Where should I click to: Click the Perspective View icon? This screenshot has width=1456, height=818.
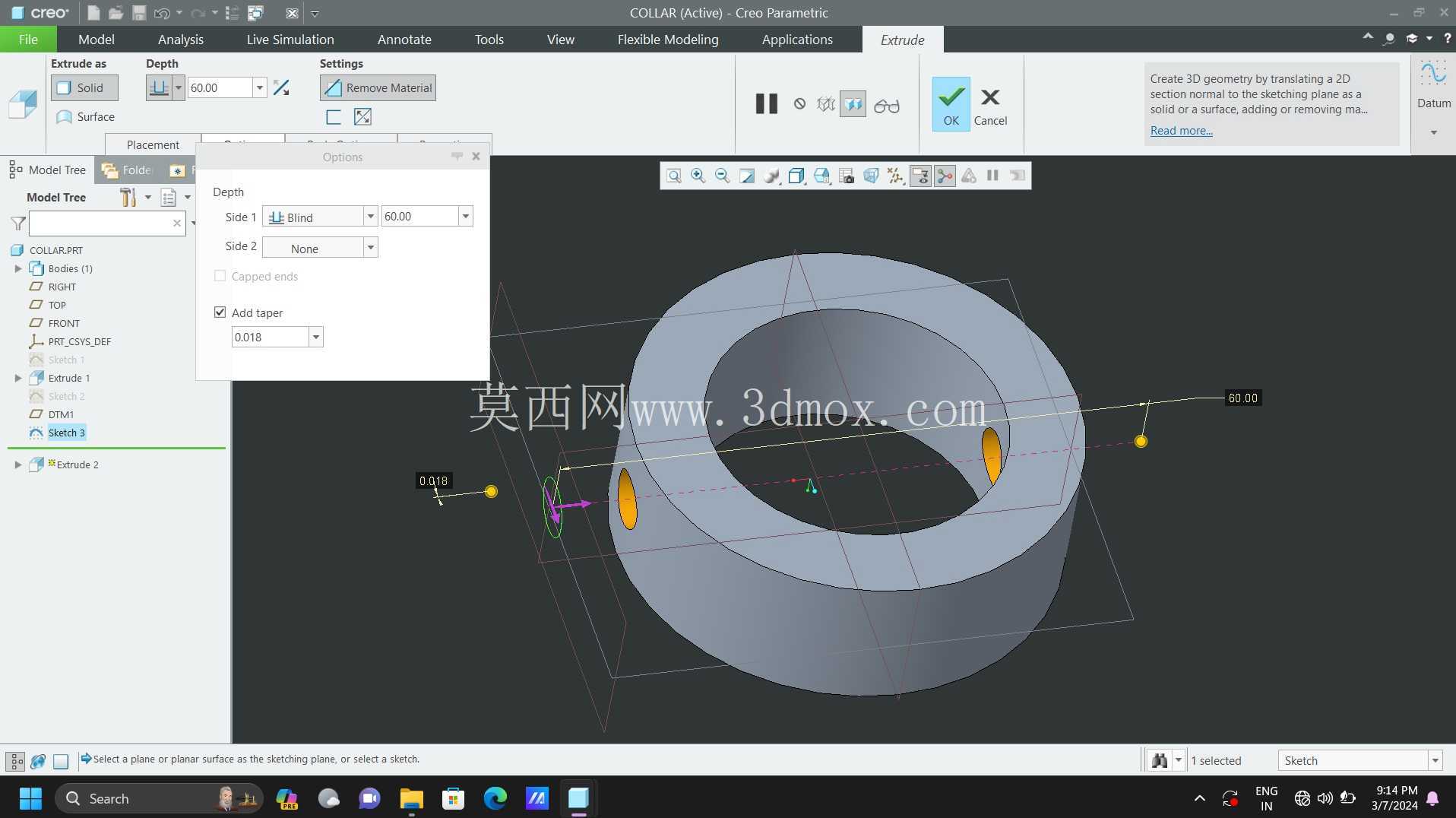[871, 176]
